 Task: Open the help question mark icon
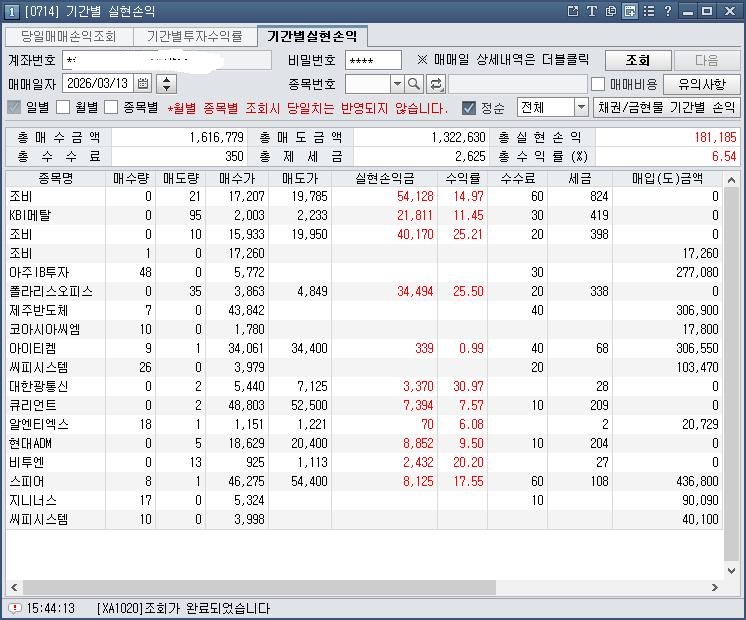(668, 11)
